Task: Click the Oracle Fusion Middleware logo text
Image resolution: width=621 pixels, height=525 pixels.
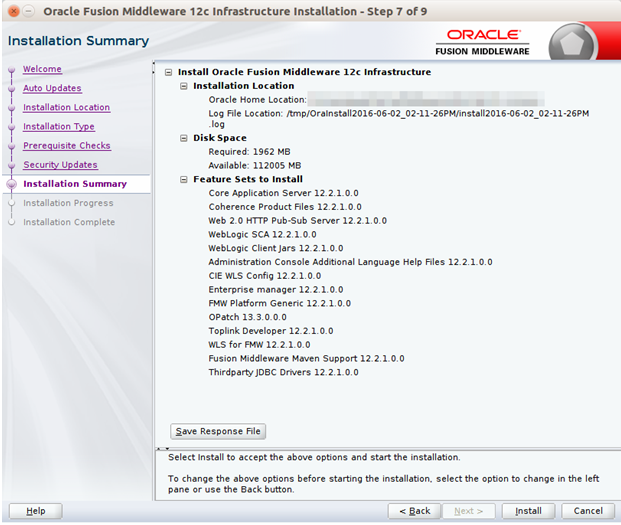Action: 482,42
